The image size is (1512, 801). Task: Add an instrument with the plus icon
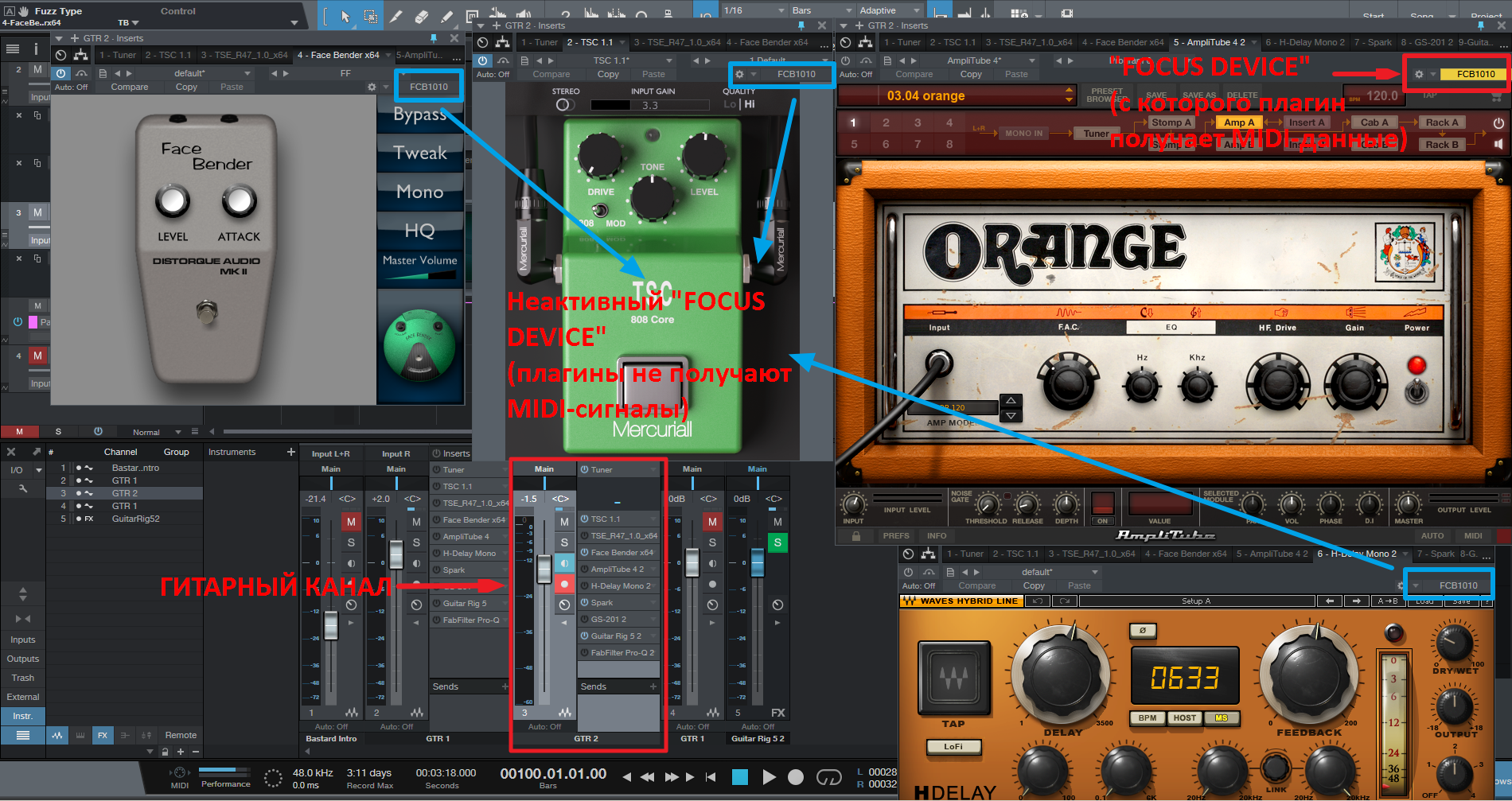point(291,452)
